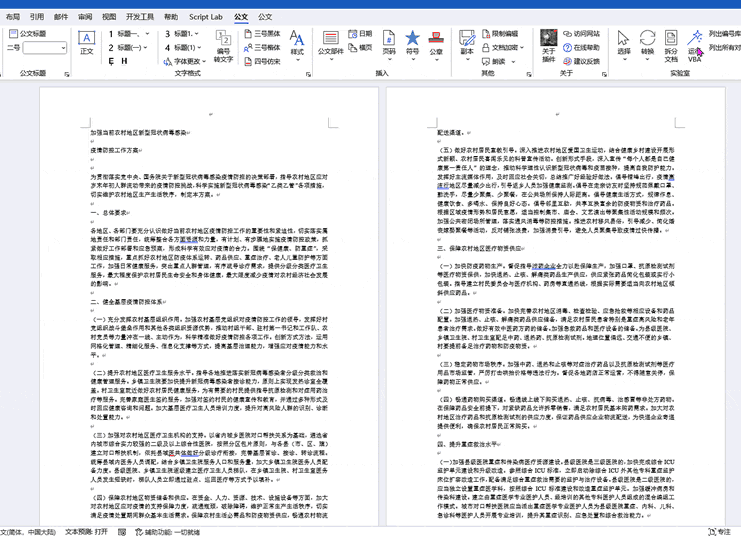Click 限制编辑 restrict editing
Image resolution: width=741 pixels, height=538 pixels.
(x=500, y=34)
